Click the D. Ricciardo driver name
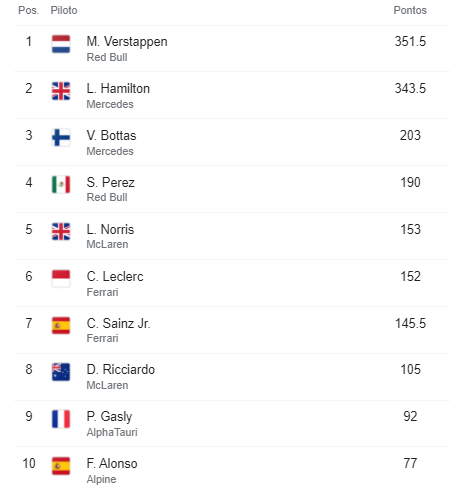450x490 pixels. 121,370
